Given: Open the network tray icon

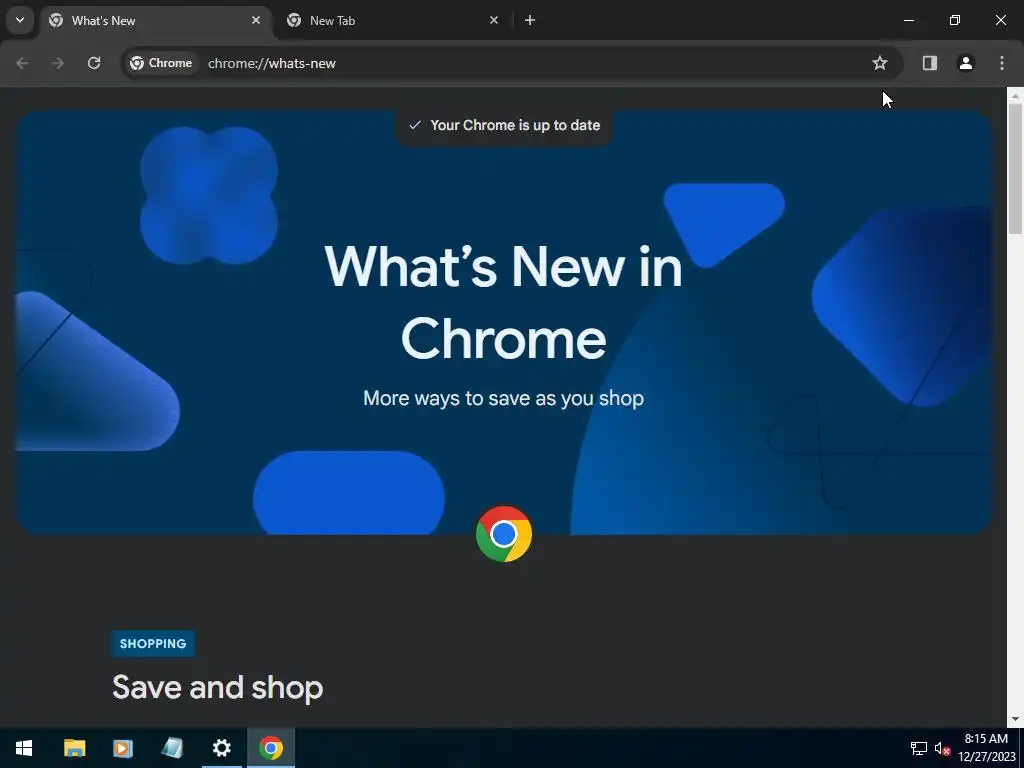Looking at the screenshot, I should 919,748.
